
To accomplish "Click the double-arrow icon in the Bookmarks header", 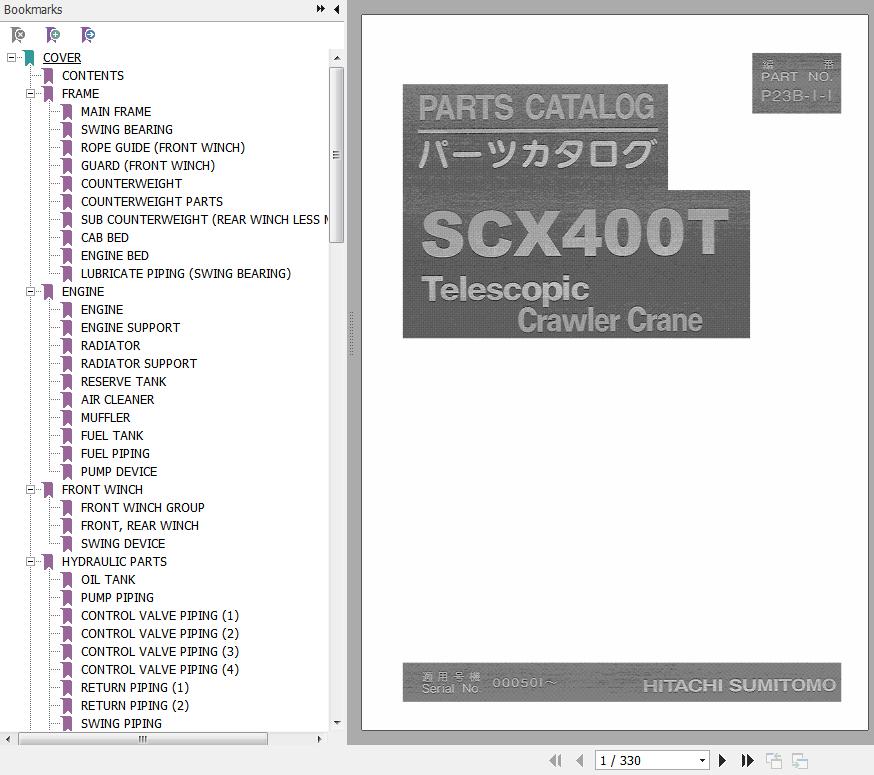I will pyautogui.click(x=320, y=9).
